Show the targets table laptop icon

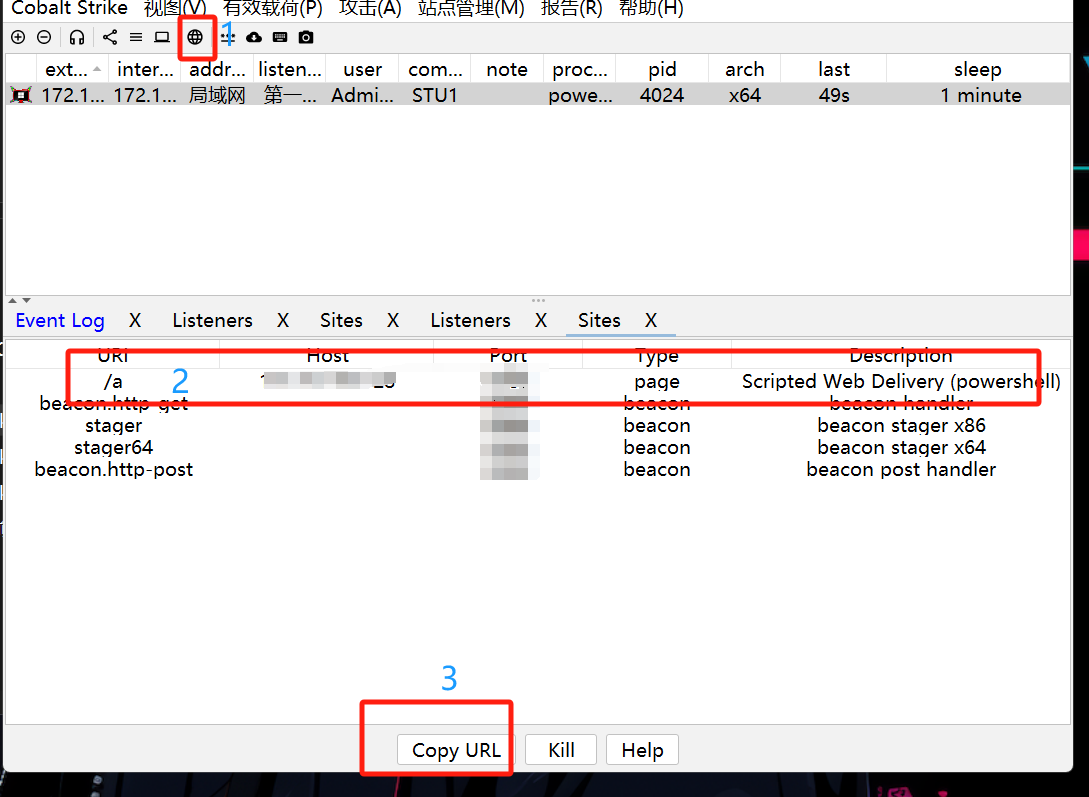(x=162, y=37)
